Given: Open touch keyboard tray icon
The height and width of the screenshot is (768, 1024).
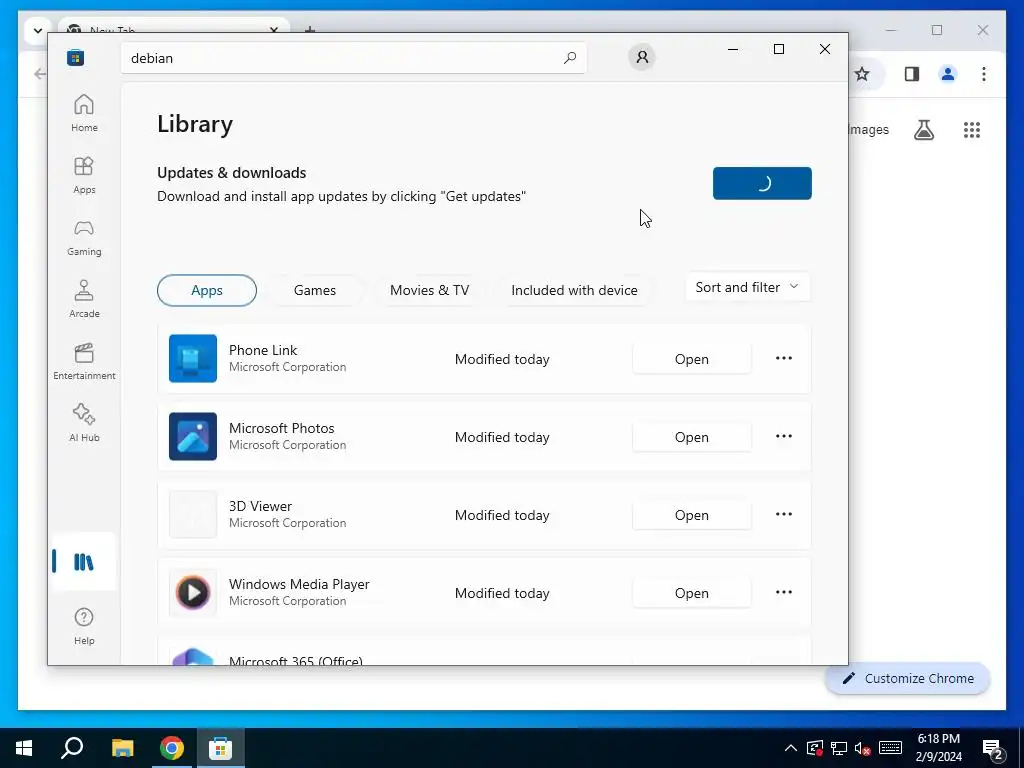Looking at the screenshot, I should pos(890,748).
